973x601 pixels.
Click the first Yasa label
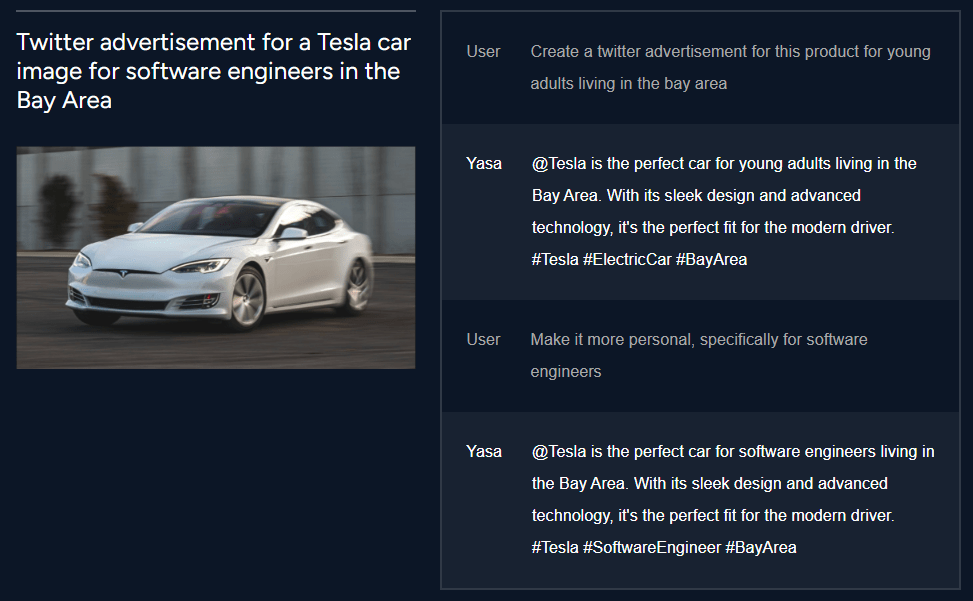tap(484, 164)
